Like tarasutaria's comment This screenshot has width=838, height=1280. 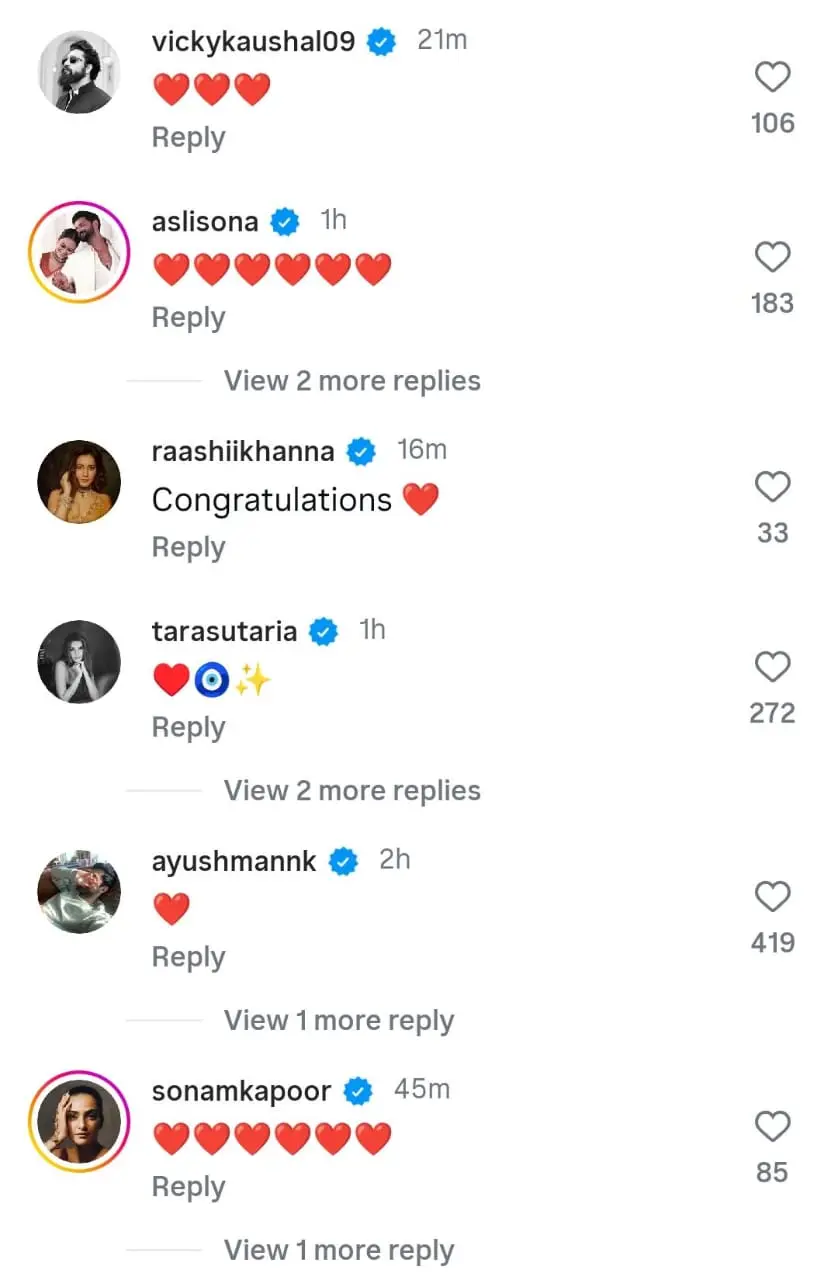772,668
